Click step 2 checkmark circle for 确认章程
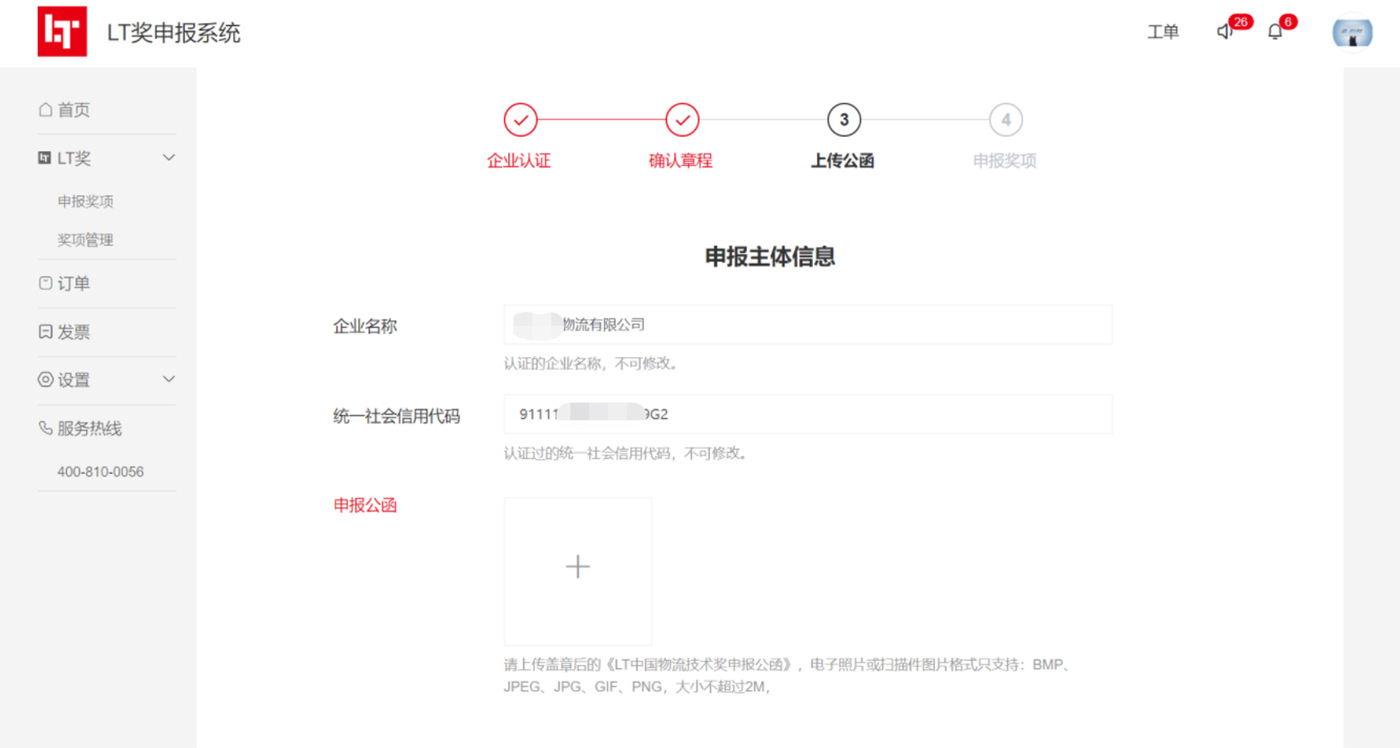The width and height of the screenshot is (1400, 748). tap(682, 120)
